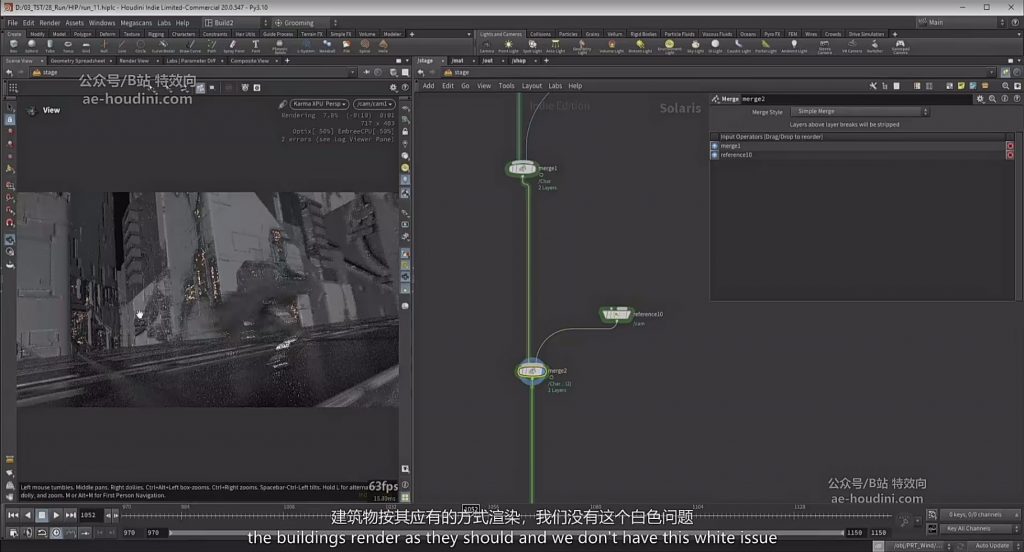Open the Megascans menu
The width and height of the screenshot is (1024, 552).
[136, 23]
